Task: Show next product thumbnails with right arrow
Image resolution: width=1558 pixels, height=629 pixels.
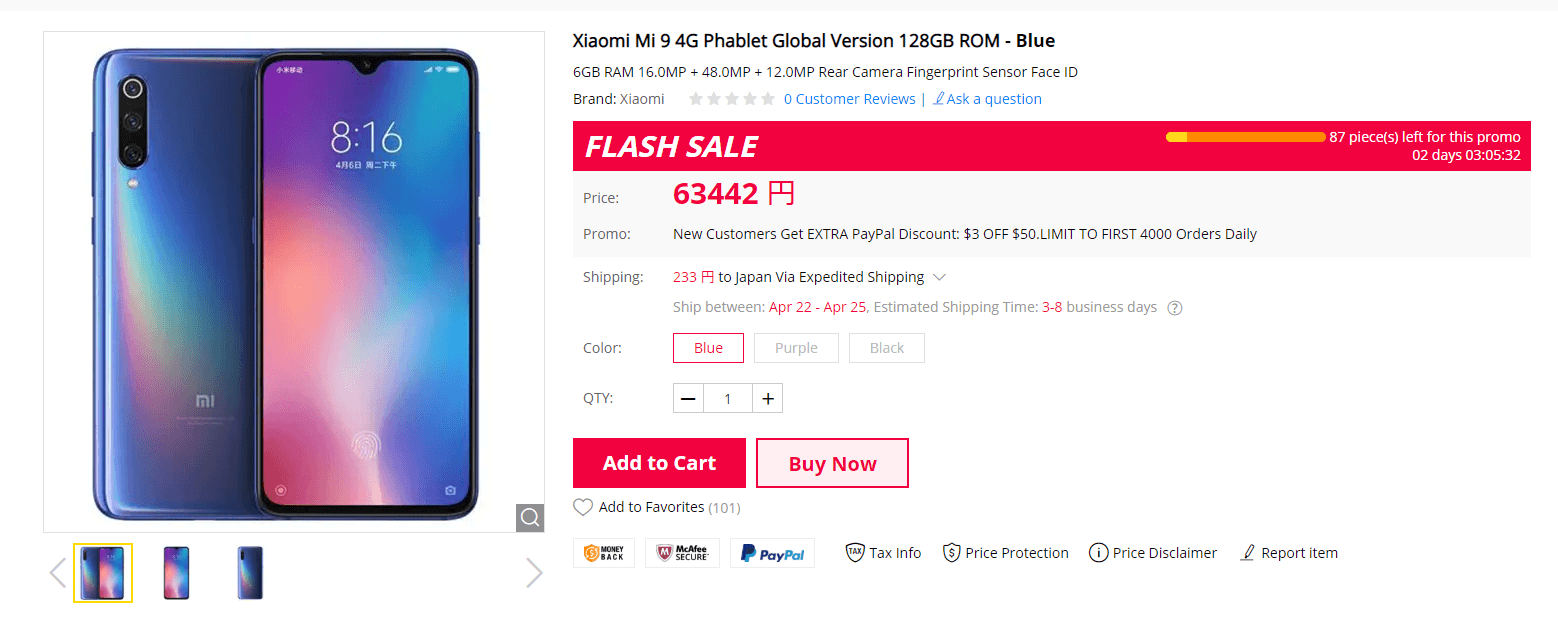Action: pos(534,573)
